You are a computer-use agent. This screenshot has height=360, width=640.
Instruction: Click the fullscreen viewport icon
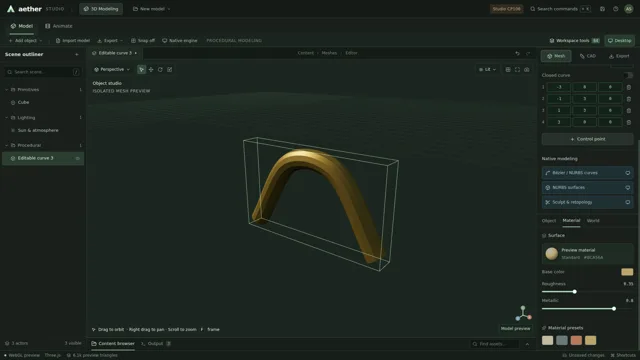click(517, 70)
